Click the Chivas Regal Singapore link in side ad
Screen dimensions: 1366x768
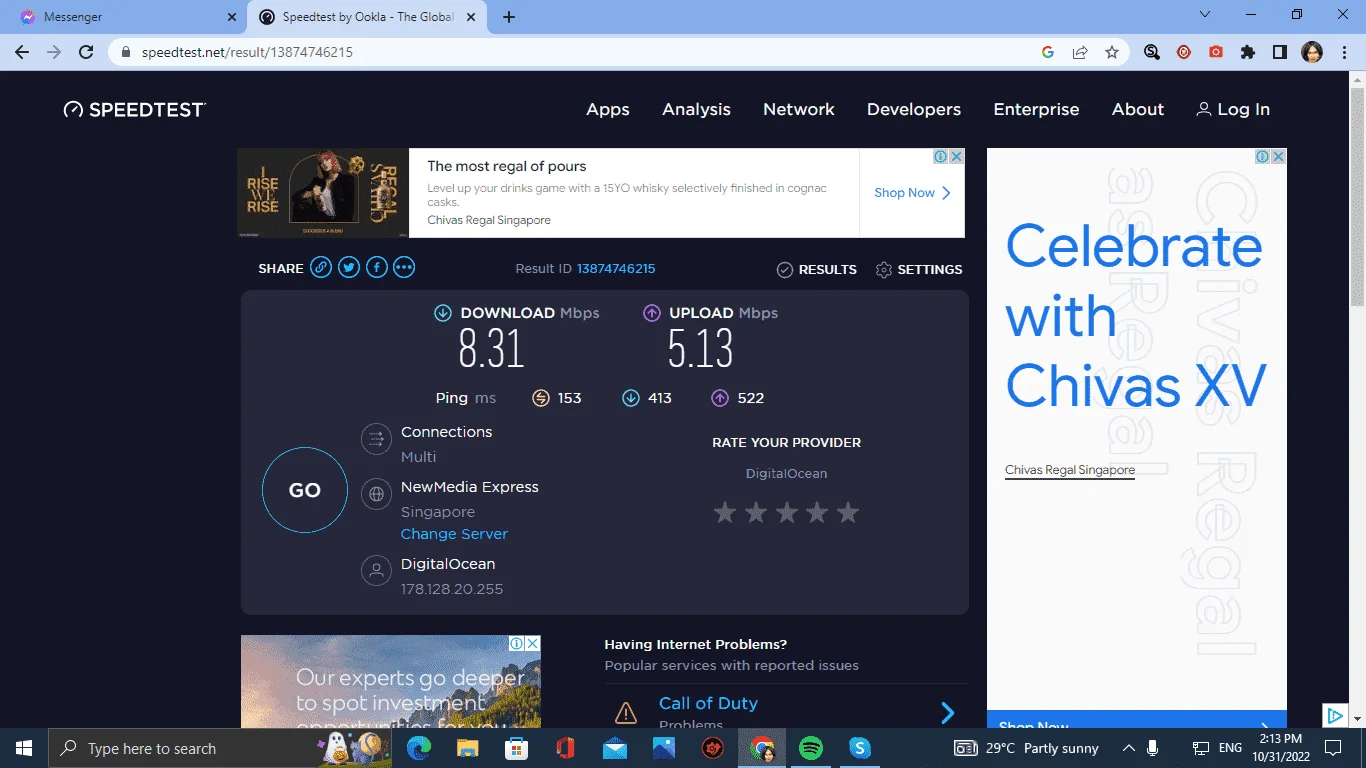point(1070,470)
